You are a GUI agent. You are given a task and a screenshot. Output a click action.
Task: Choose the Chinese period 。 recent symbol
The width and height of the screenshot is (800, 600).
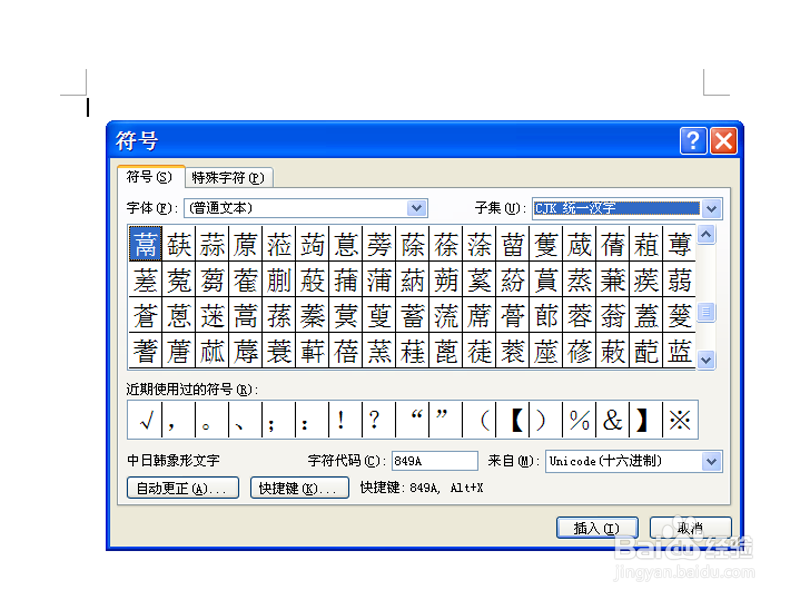click(x=212, y=420)
